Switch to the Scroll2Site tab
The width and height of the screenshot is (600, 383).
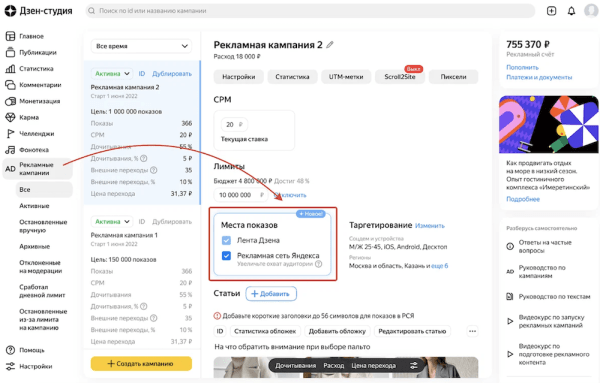click(399, 77)
